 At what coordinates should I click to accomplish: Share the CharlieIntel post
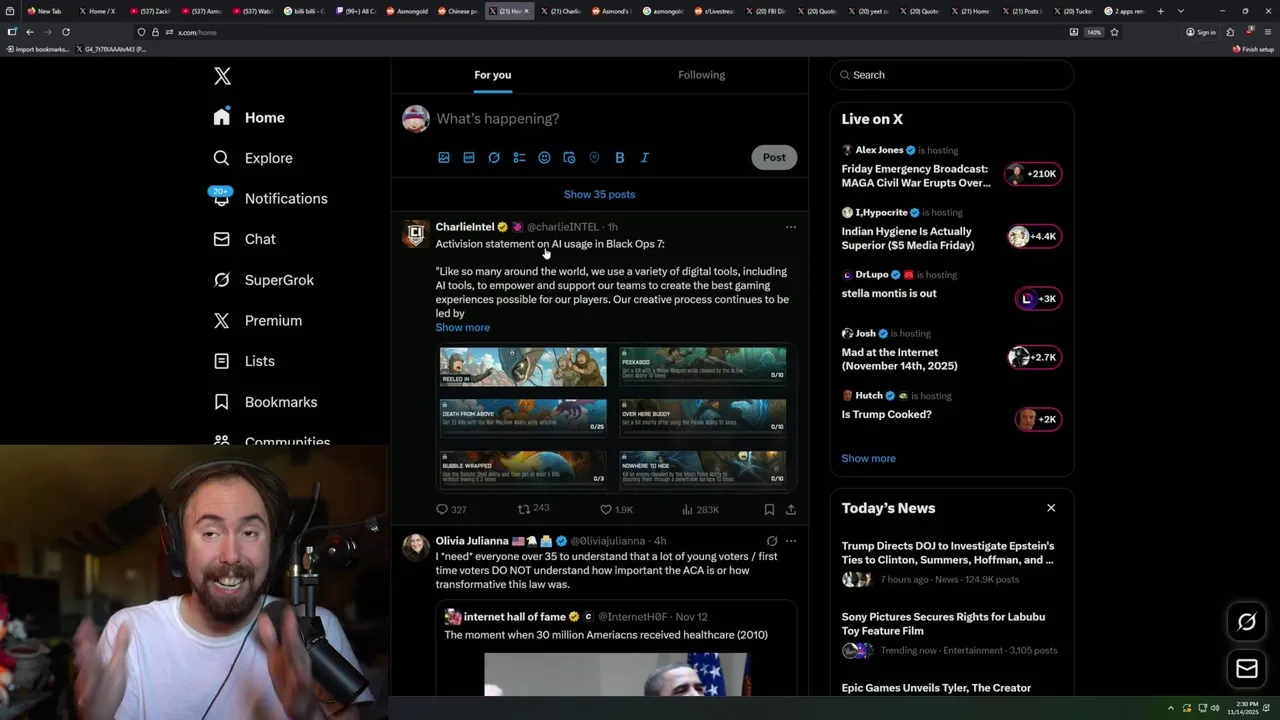(x=791, y=510)
